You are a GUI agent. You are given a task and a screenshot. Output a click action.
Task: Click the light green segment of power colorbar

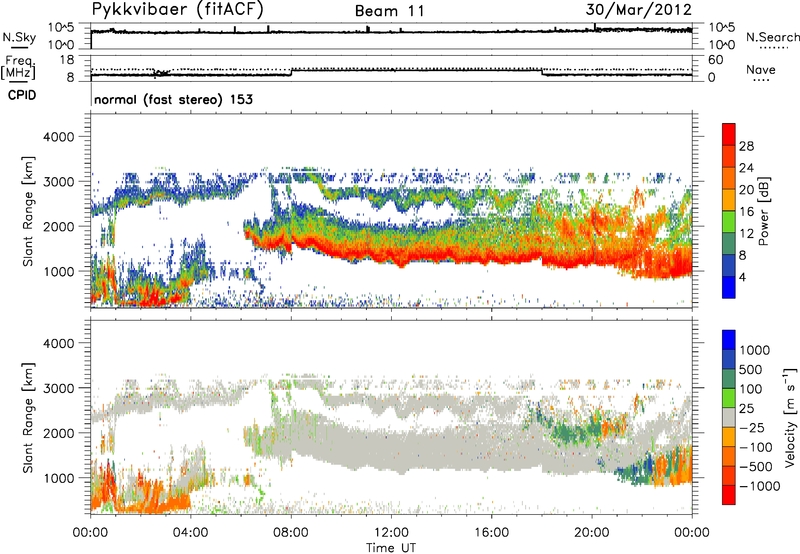coord(729,222)
